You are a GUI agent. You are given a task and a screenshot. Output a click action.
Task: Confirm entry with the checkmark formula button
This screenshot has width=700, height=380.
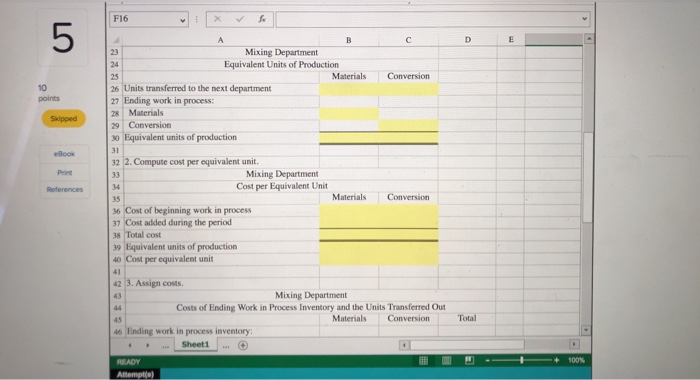click(x=240, y=19)
